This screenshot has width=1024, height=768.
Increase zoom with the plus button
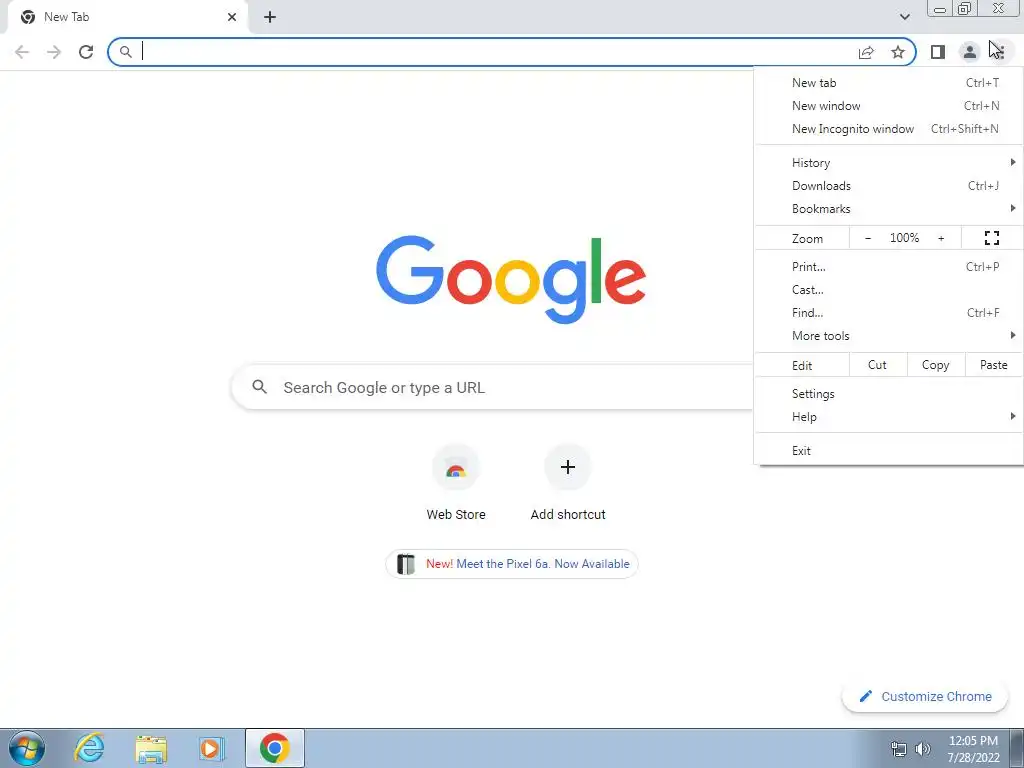[941, 238]
